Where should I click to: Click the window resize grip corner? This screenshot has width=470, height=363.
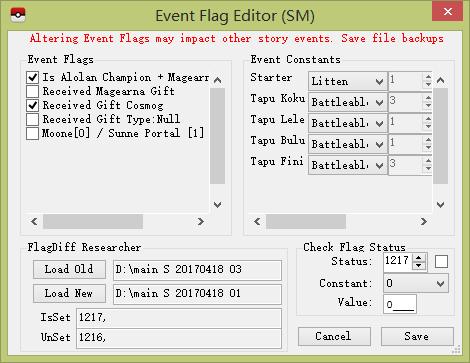click(x=456, y=349)
